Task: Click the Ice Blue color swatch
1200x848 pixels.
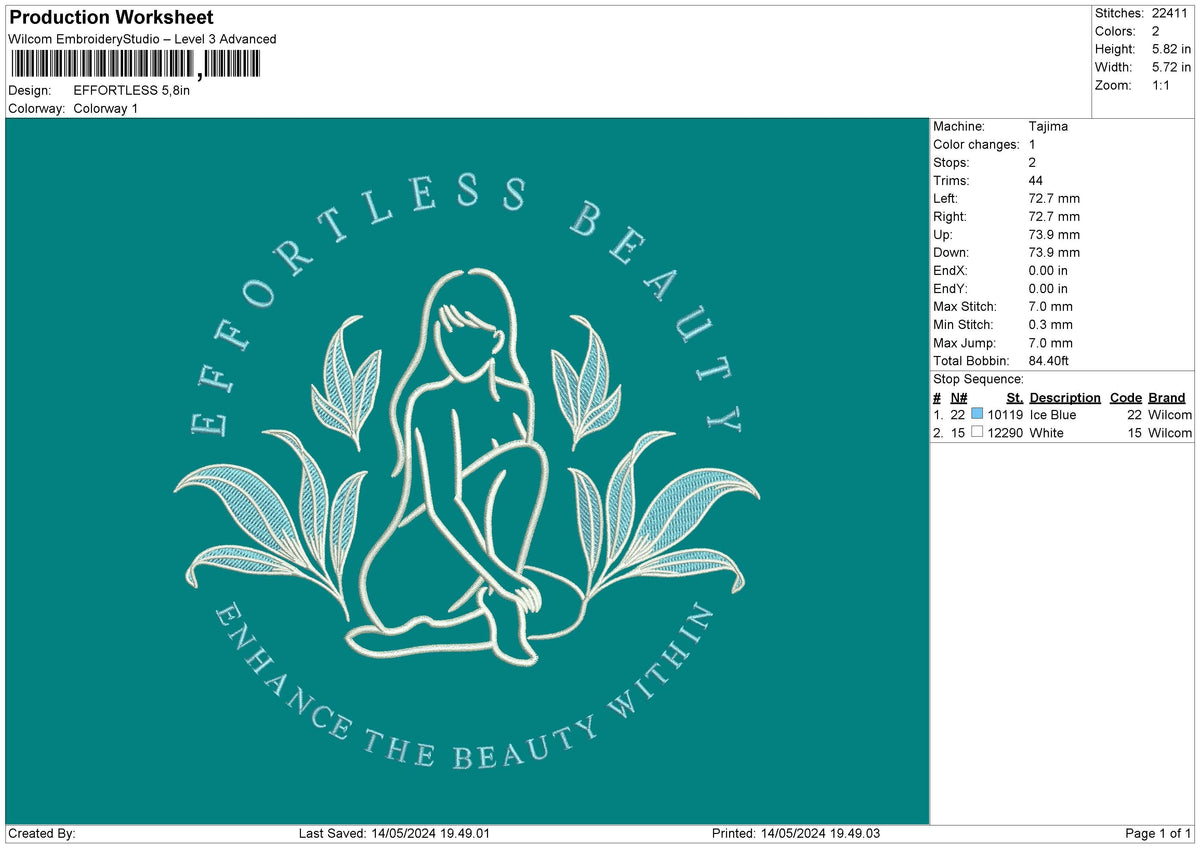Action: point(977,414)
